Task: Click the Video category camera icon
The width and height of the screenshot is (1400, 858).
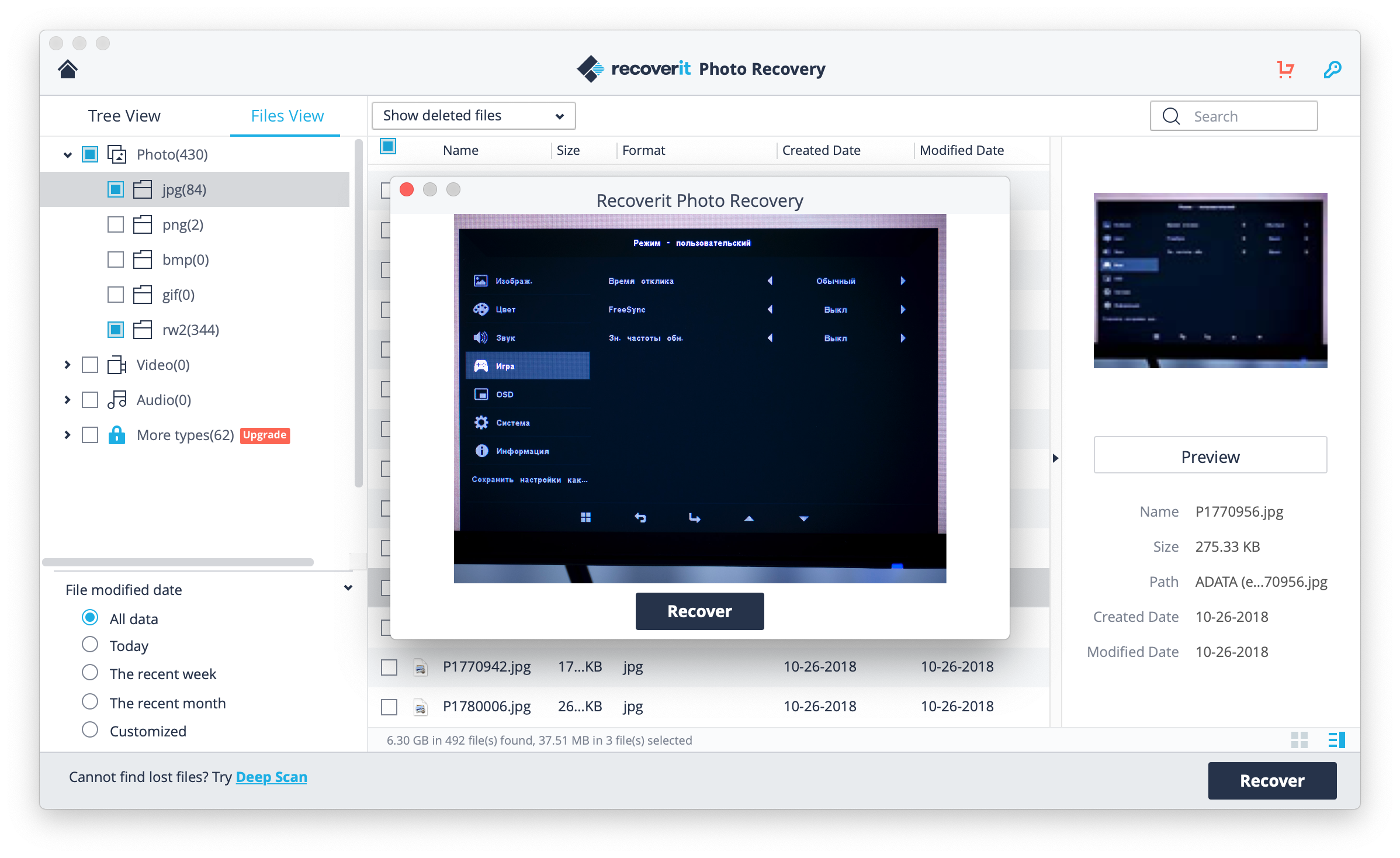Action: [117, 365]
